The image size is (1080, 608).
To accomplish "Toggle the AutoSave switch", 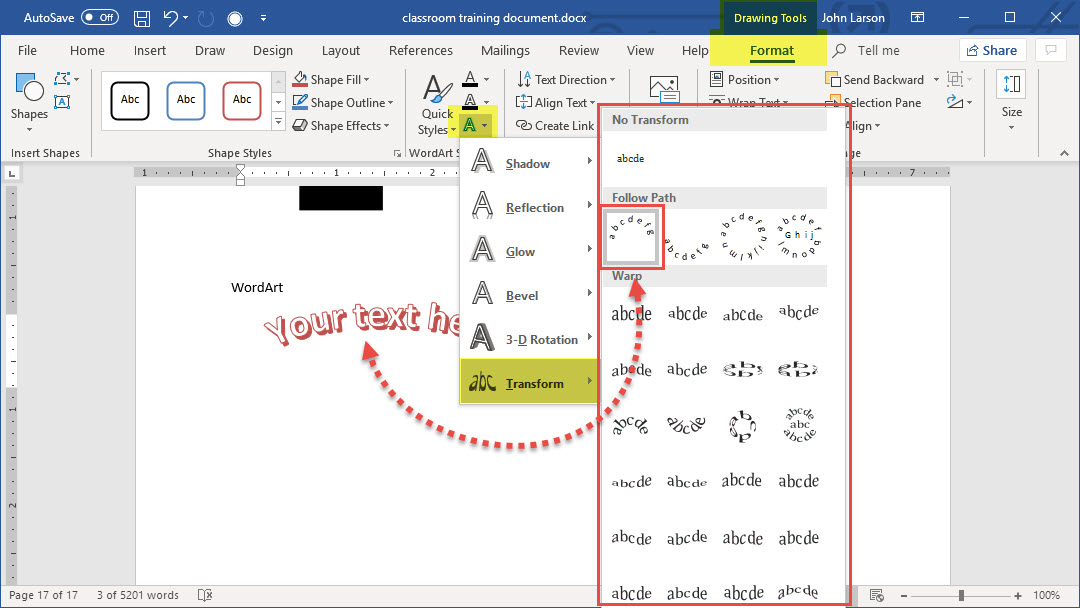I will pyautogui.click(x=99, y=18).
